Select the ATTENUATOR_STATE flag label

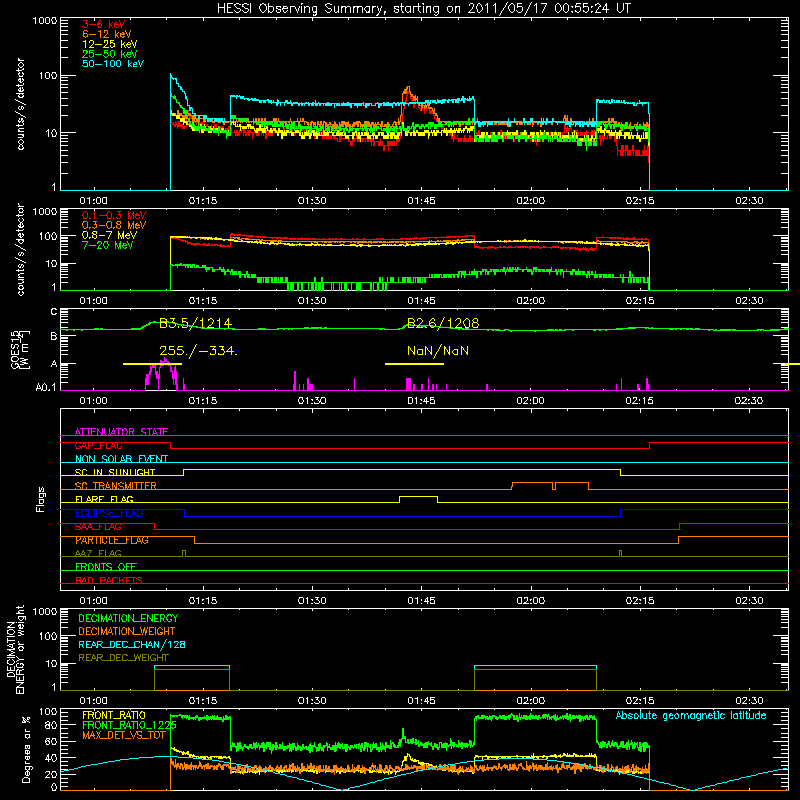pos(121,432)
